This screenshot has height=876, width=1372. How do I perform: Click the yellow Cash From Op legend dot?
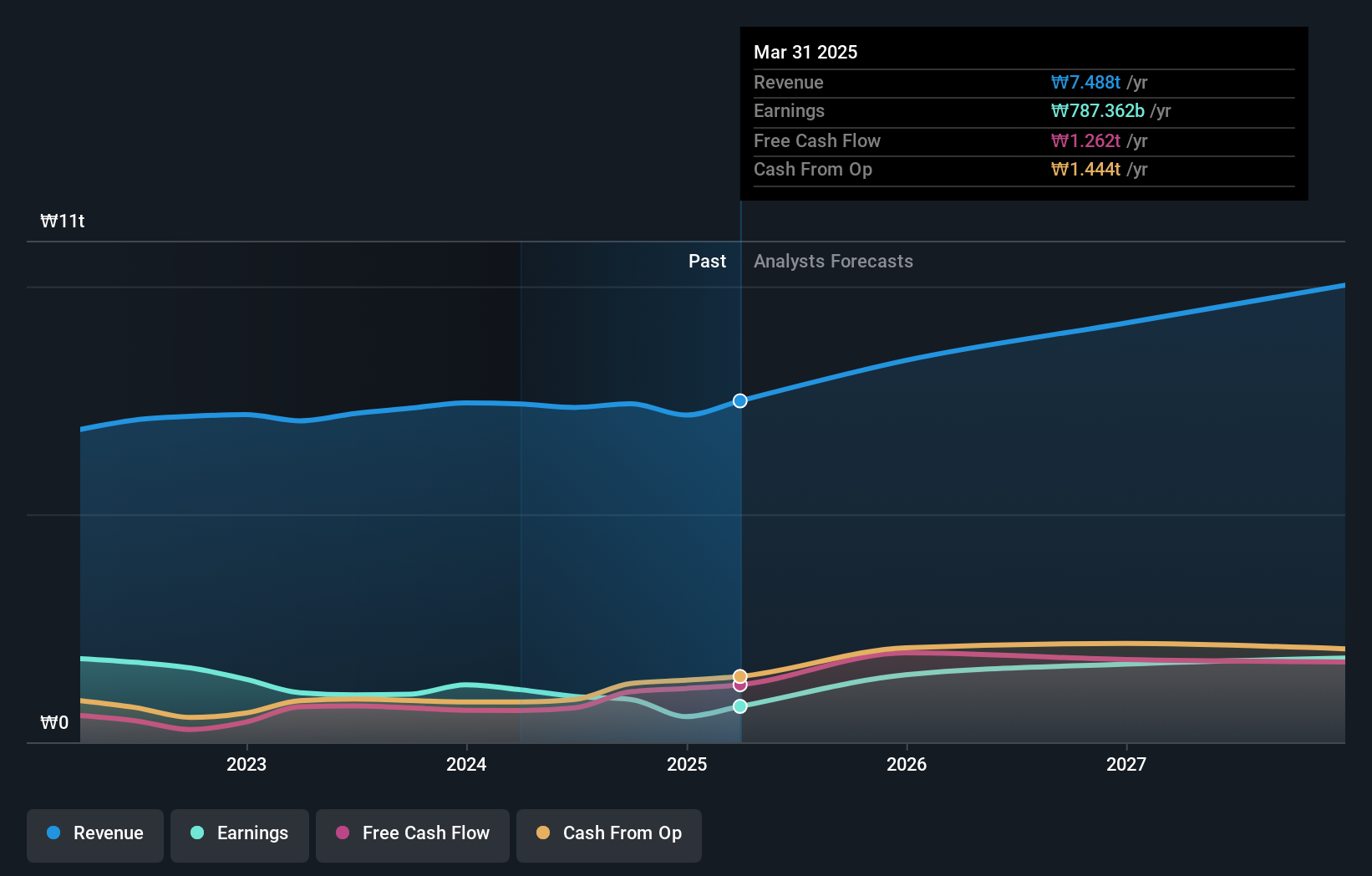click(543, 833)
